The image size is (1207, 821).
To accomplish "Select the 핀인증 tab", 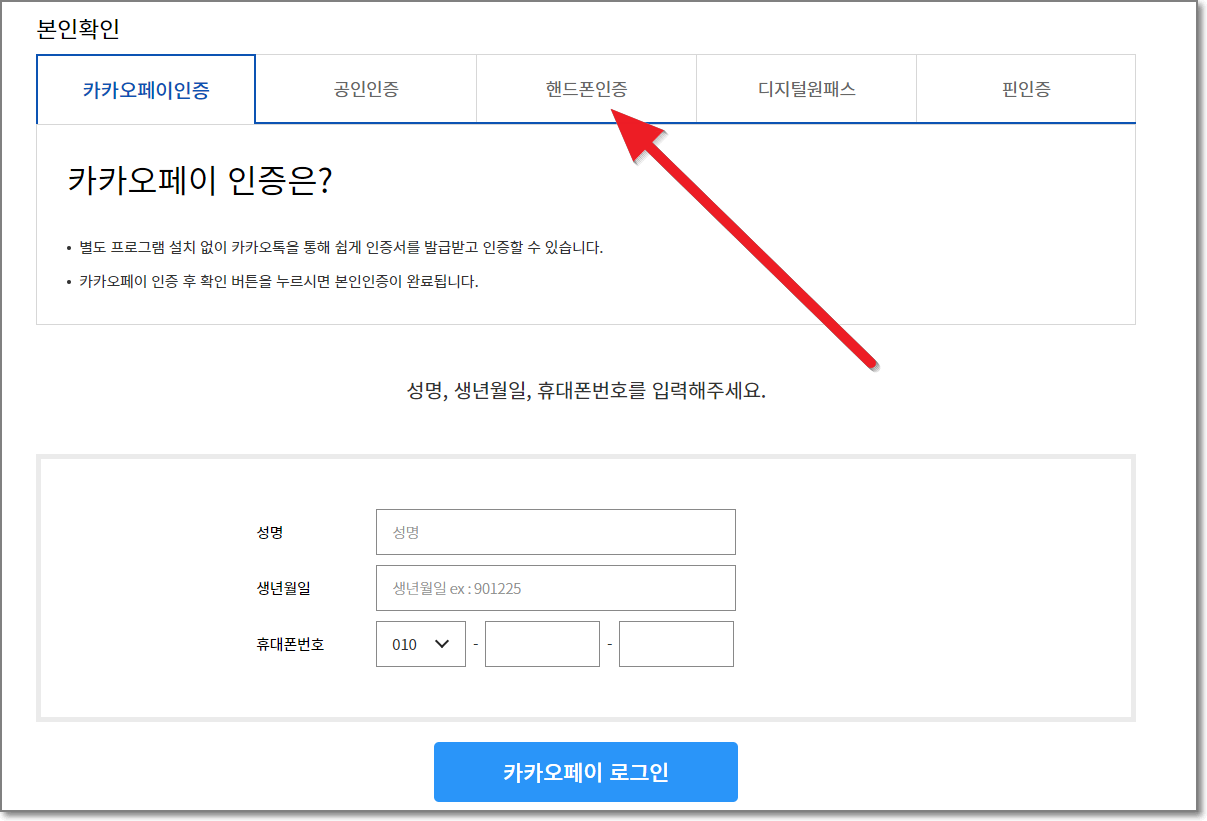I will (x=1026, y=89).
